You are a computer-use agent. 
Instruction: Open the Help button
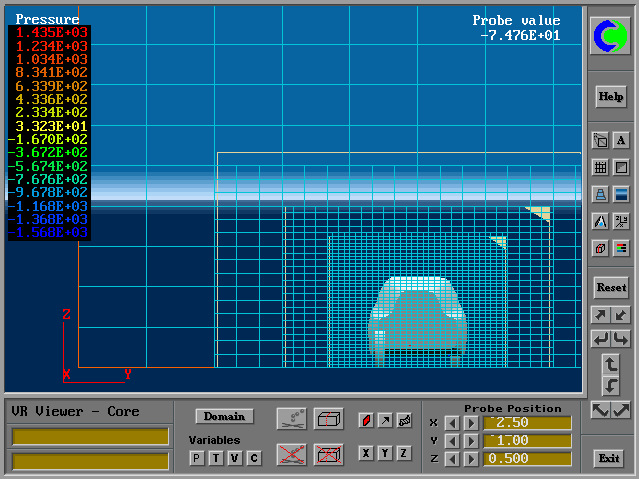(x=610, y=97)
